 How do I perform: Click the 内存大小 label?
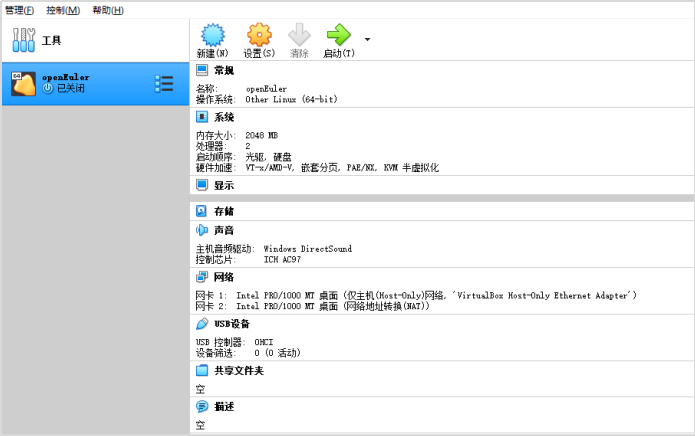(216, 136)
